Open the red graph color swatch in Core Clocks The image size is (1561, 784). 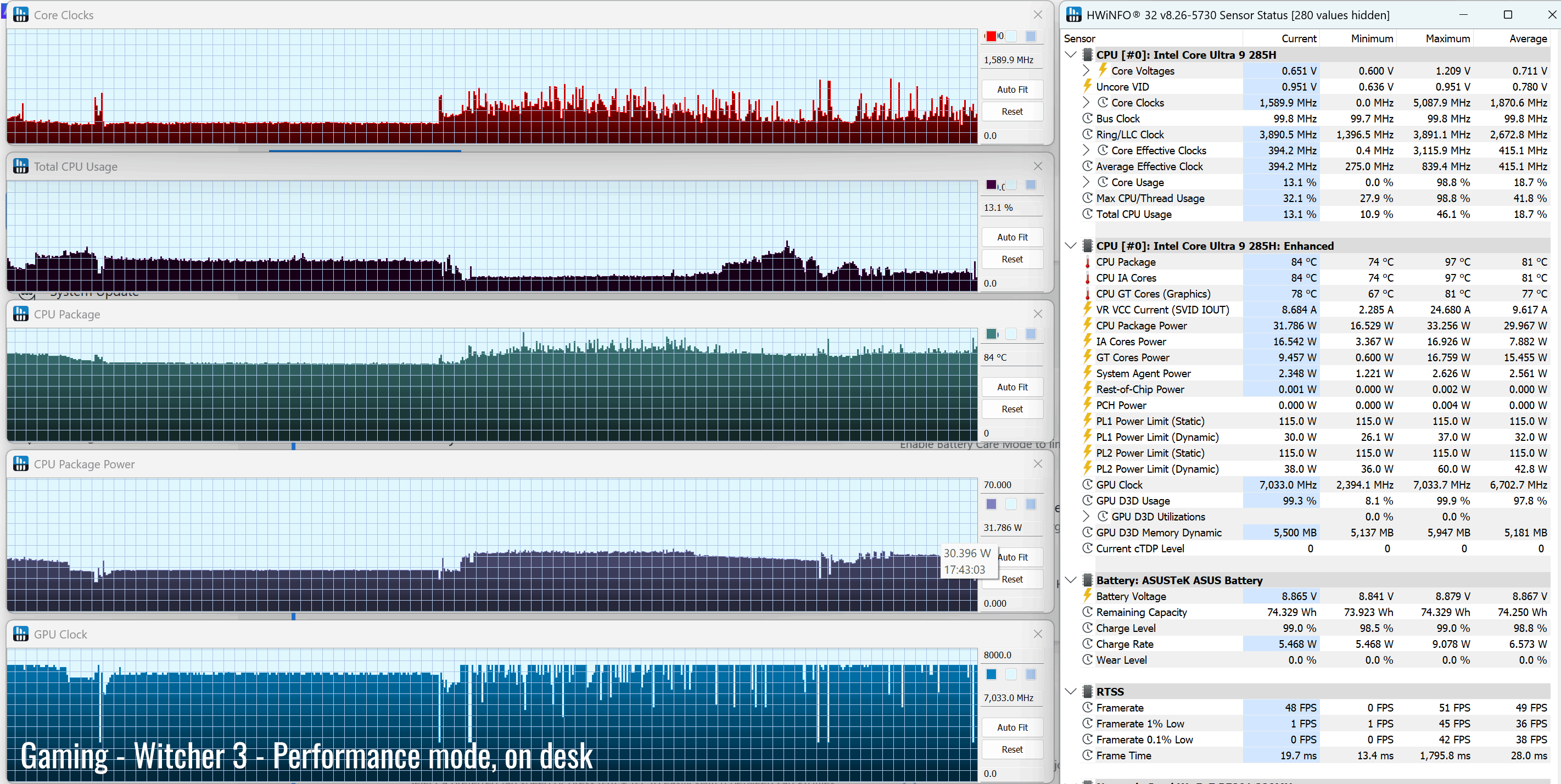point(992,36)
